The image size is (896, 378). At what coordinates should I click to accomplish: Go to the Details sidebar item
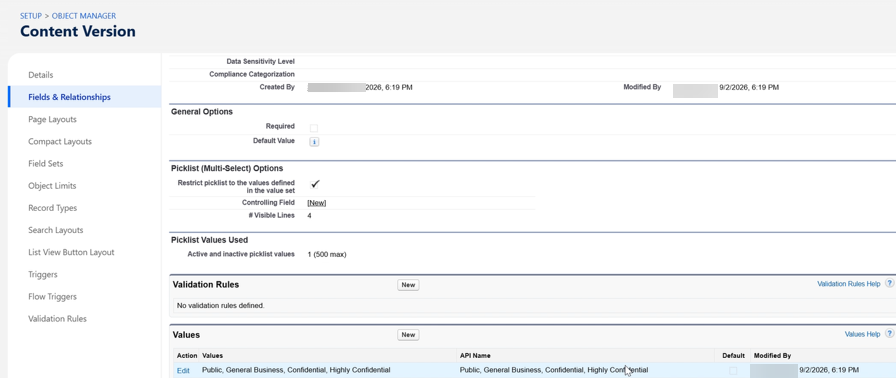[41, 75]
